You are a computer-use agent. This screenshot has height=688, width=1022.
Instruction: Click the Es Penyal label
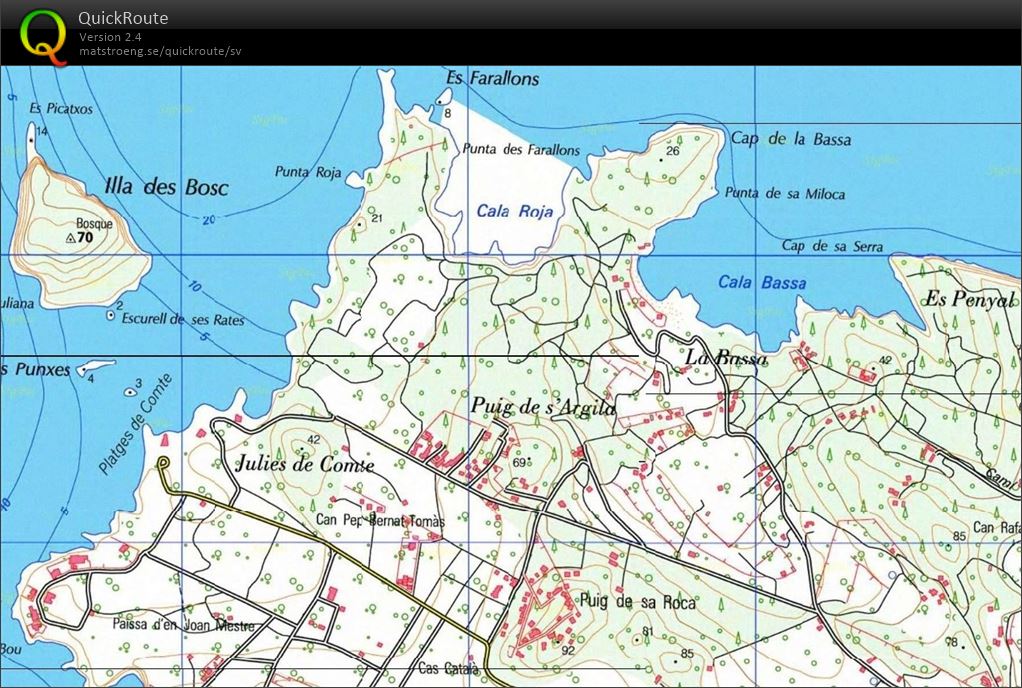click(x=971, y=299)
